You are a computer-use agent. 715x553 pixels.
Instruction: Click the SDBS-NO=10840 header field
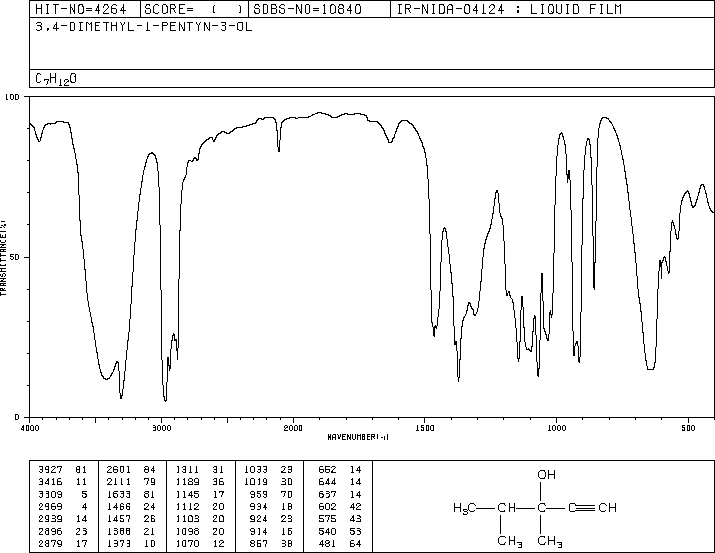click(319, 9)
